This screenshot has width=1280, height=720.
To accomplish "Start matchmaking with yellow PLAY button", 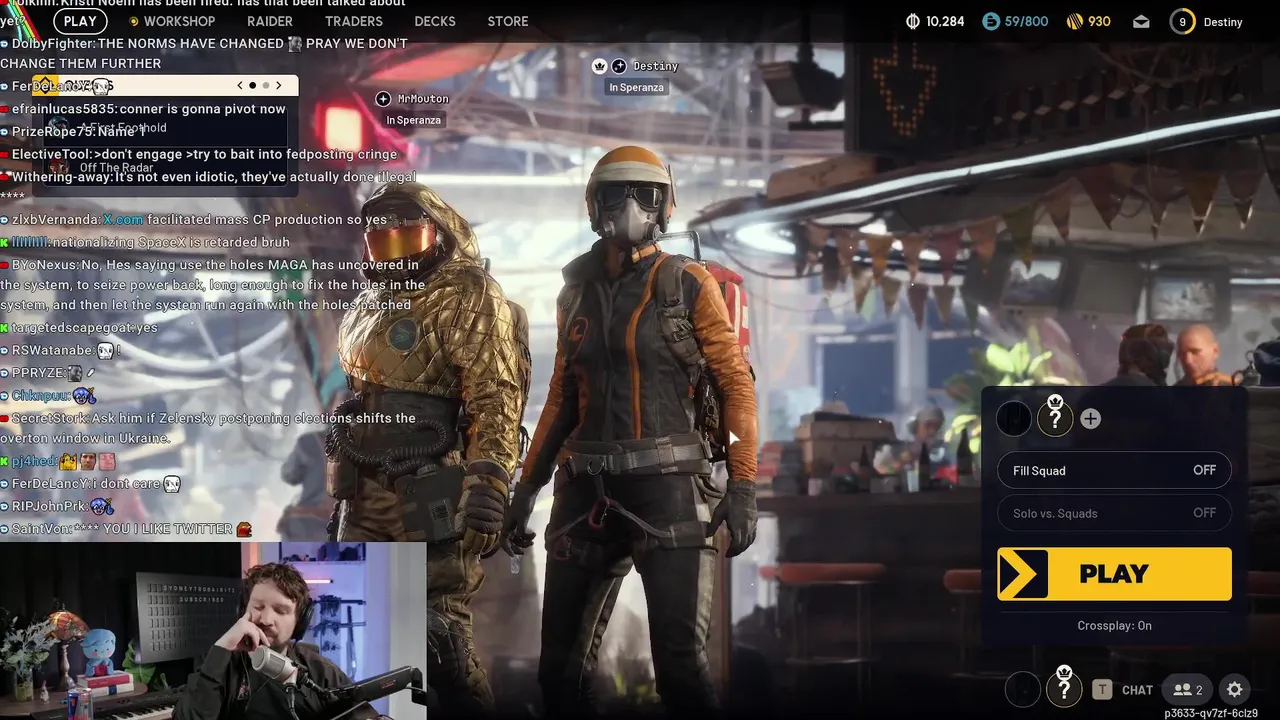I will coord(1114,574).
